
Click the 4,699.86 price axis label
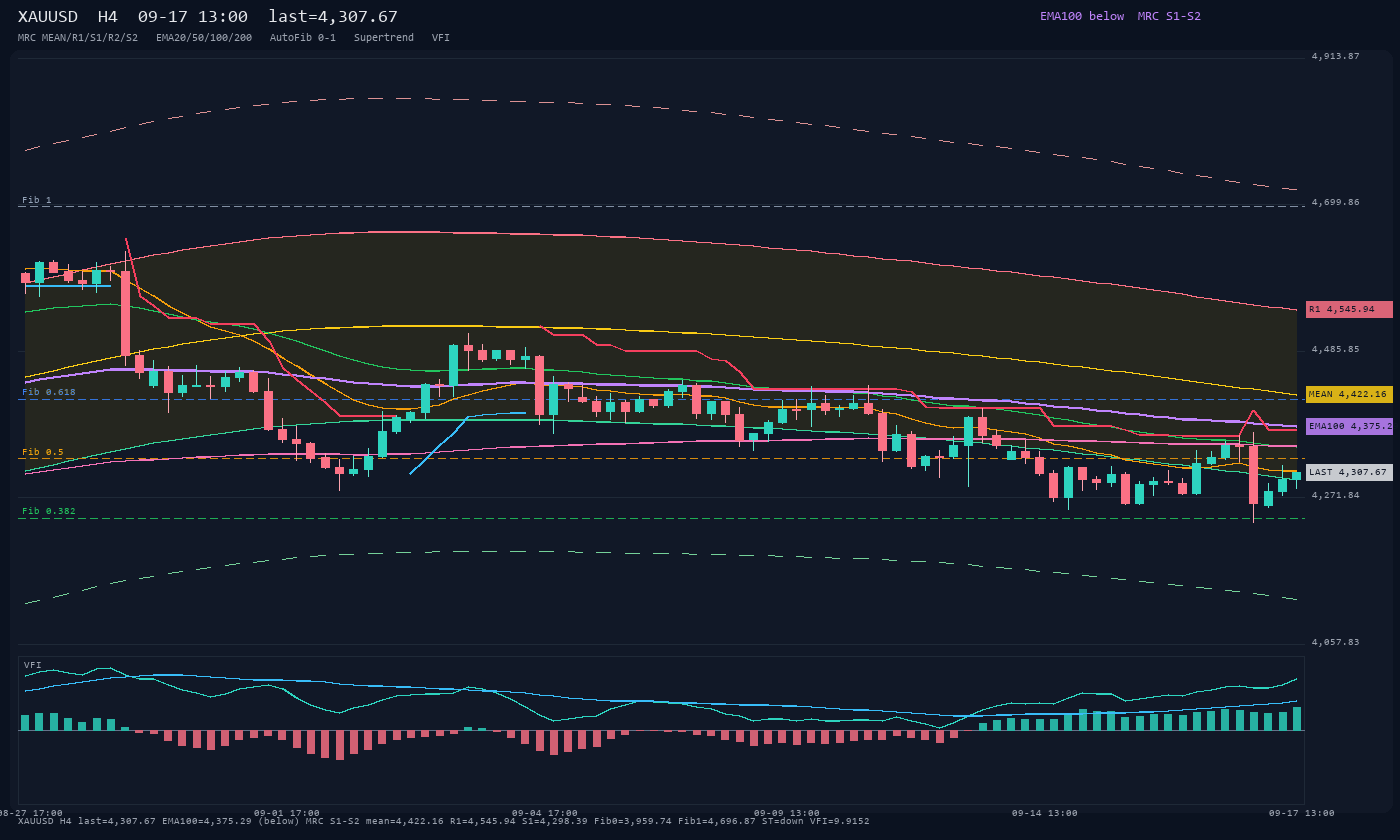[1336, 202]
